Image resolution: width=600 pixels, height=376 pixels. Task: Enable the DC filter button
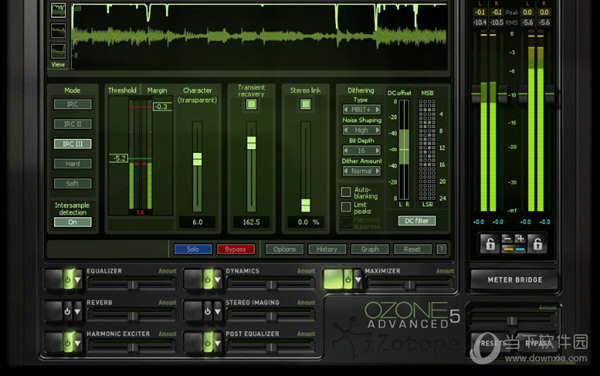tap(417, 221)
